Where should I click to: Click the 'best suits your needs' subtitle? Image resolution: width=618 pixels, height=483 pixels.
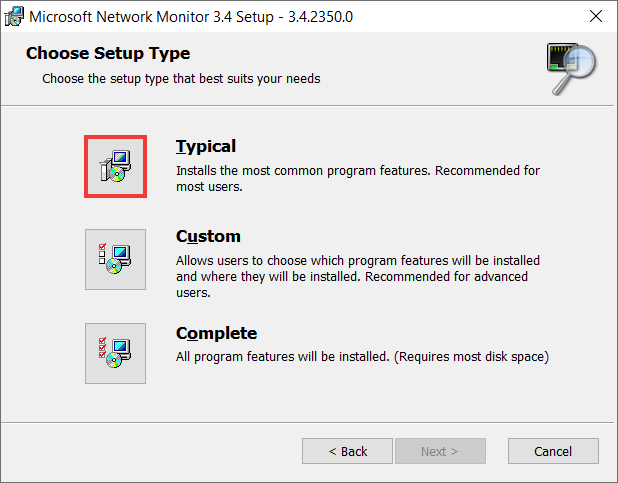click(x=181, y=78)
